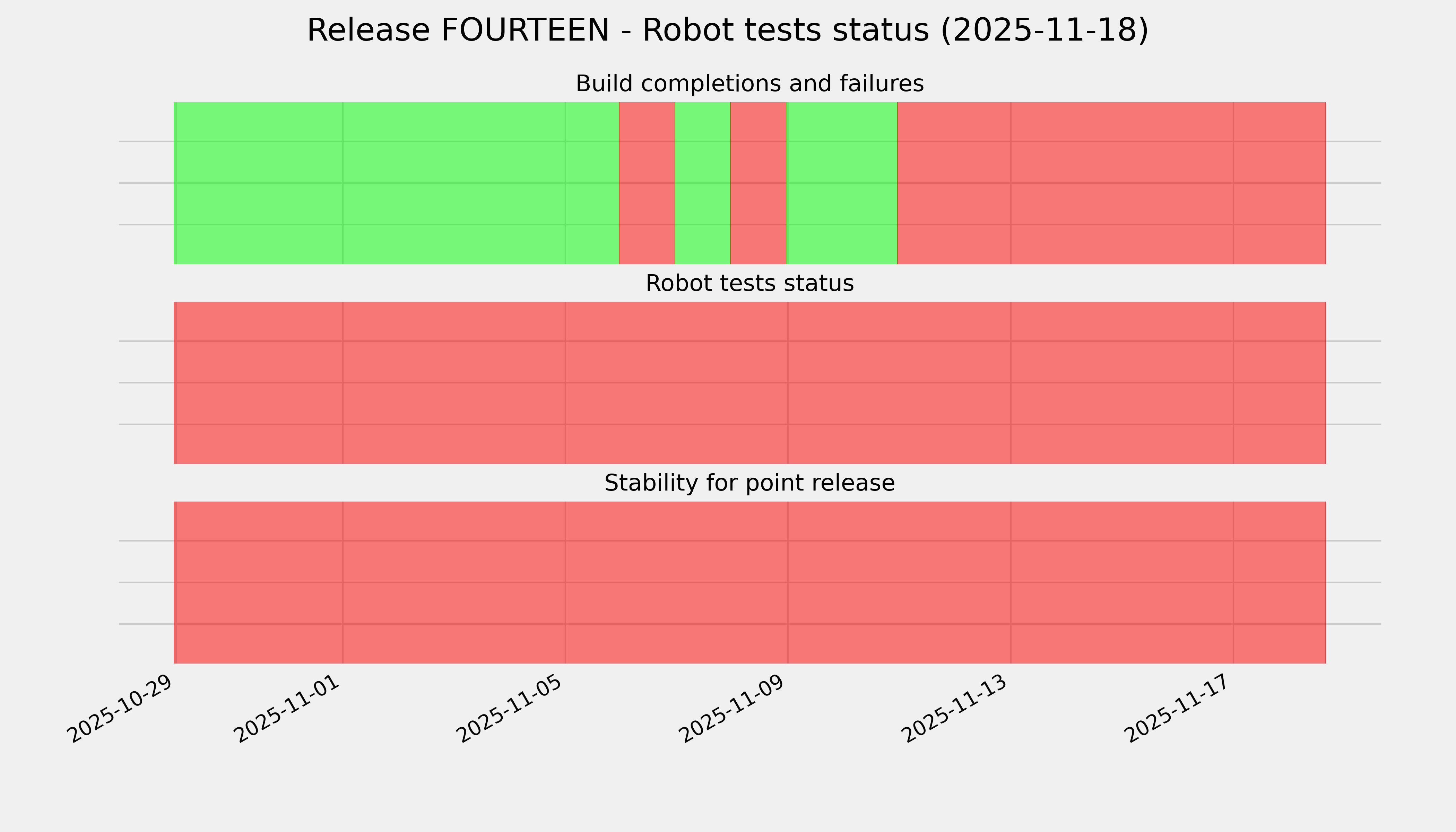Click the large final red build-failure segment

tap(1111, 183)
